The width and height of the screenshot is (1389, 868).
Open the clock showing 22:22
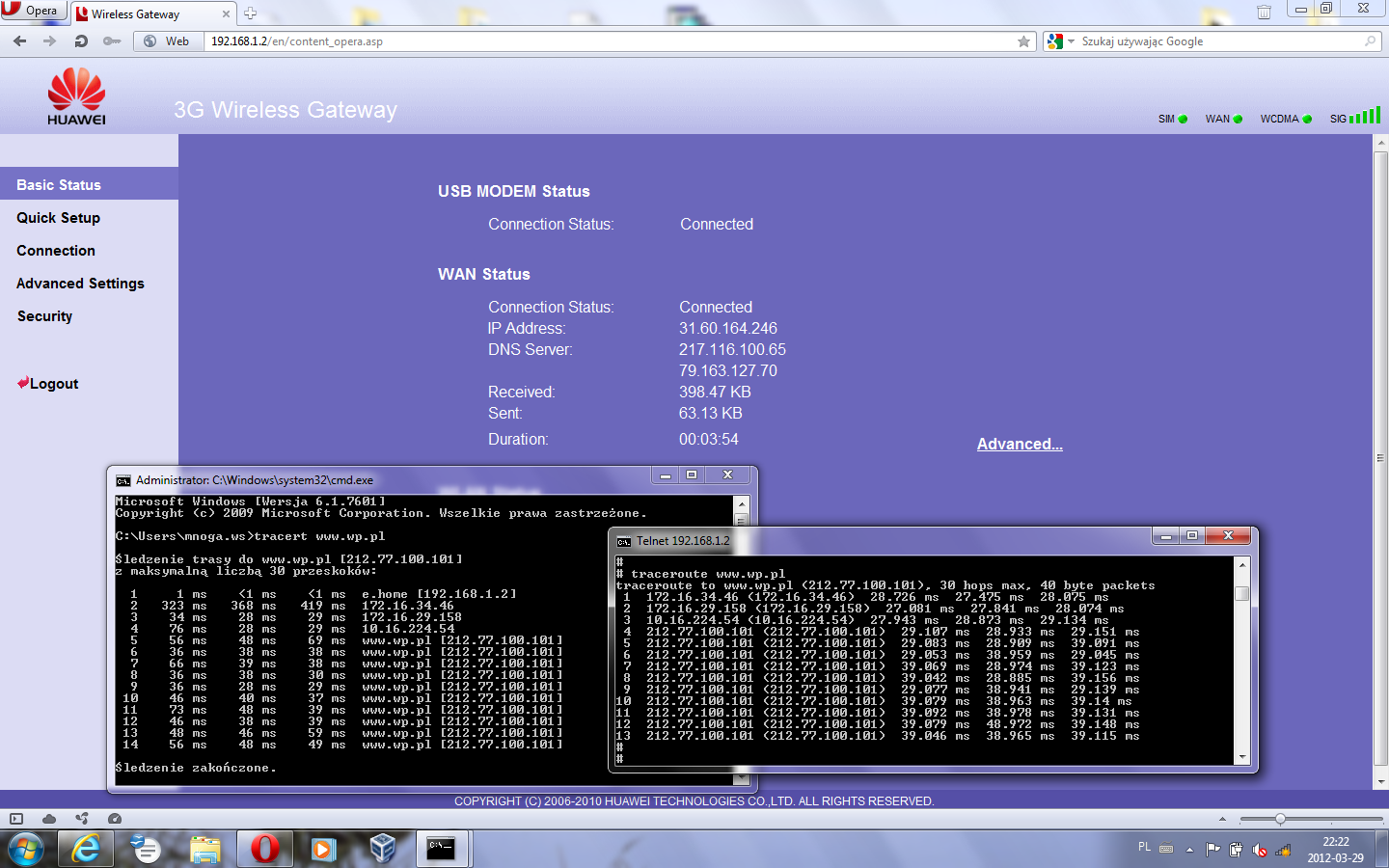tap(1336, 850)
